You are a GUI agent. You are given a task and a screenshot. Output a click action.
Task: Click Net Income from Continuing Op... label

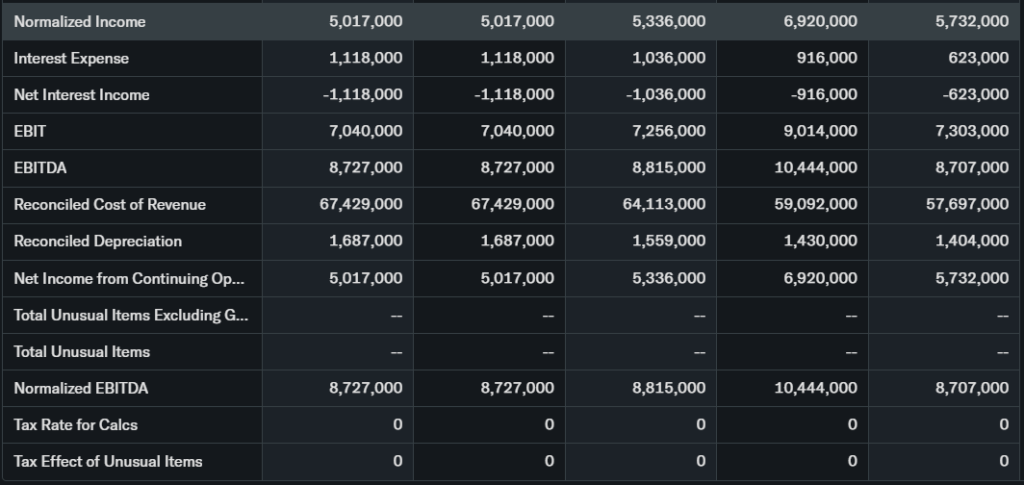[x=129, y=278]
